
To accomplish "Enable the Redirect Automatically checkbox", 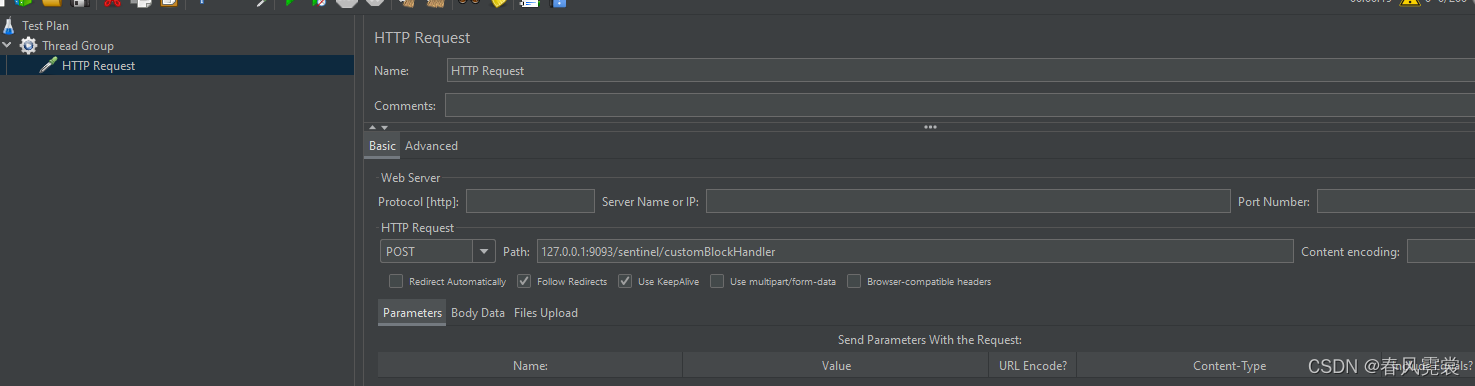I will [396, 281].
